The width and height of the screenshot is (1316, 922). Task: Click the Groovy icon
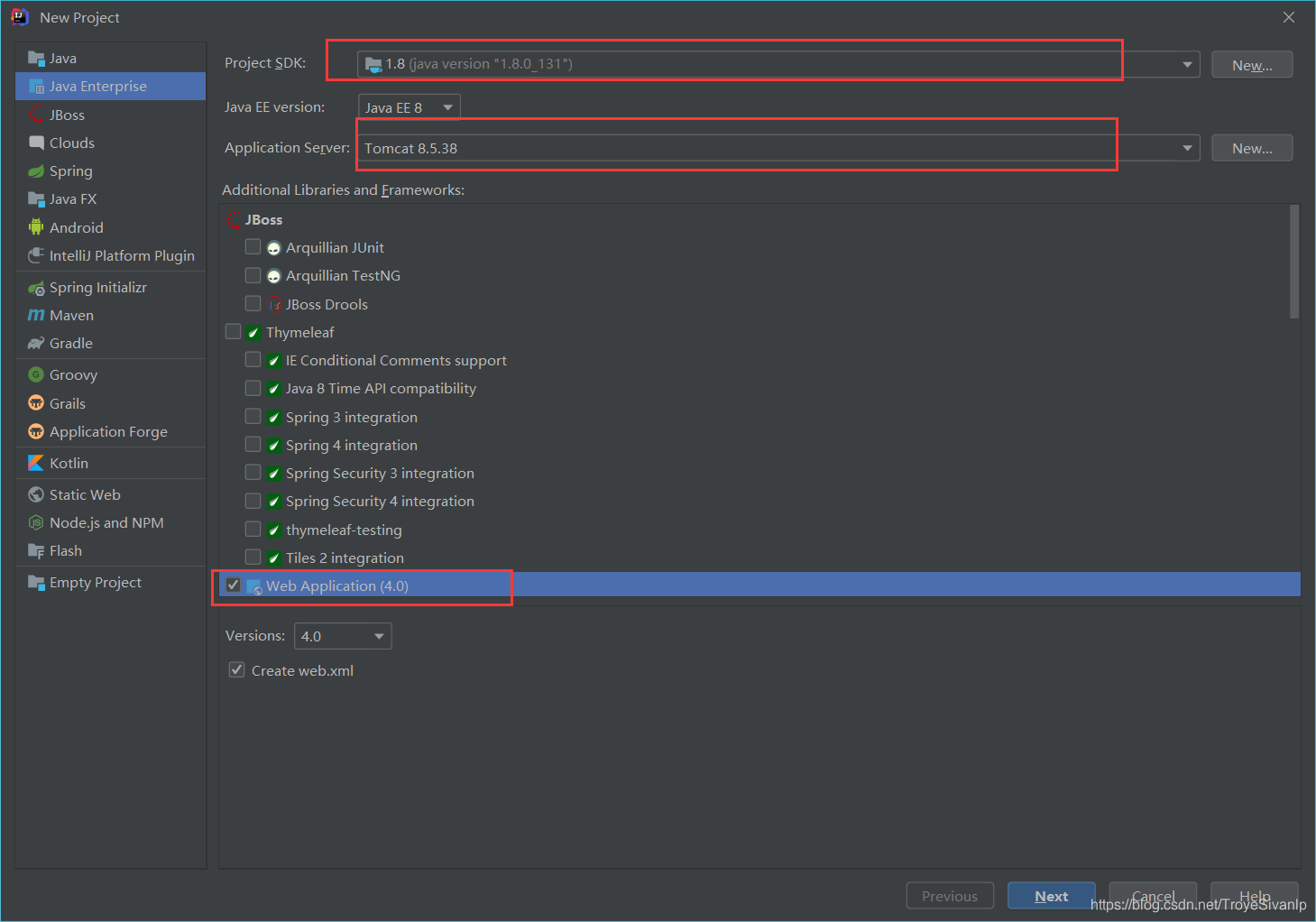pos(36,374)
